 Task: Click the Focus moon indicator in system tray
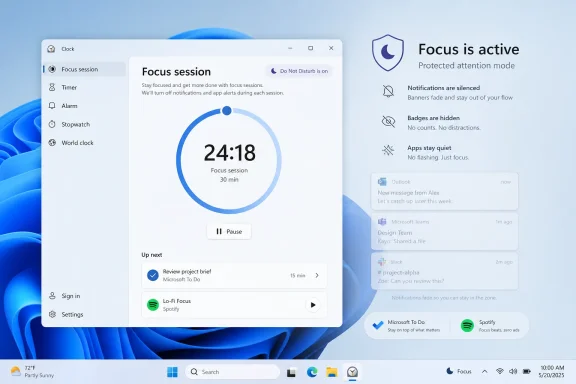[x=458, y=372]
